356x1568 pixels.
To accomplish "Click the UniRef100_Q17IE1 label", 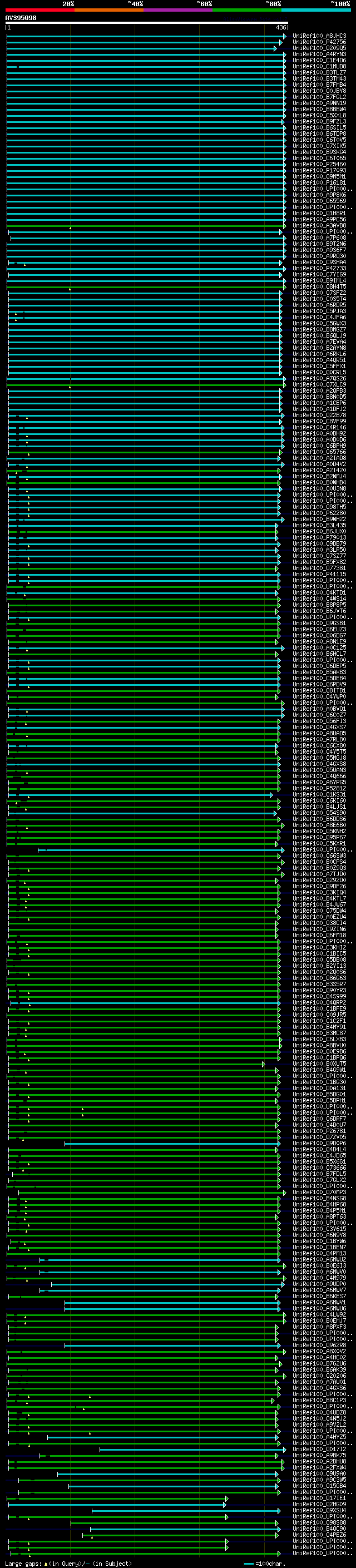I will [x=319, y=1498].
